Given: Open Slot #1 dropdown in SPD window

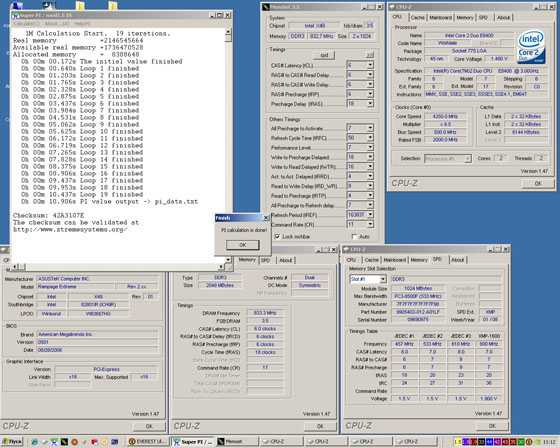Looking at the screenshot, I should pos(382,279).
